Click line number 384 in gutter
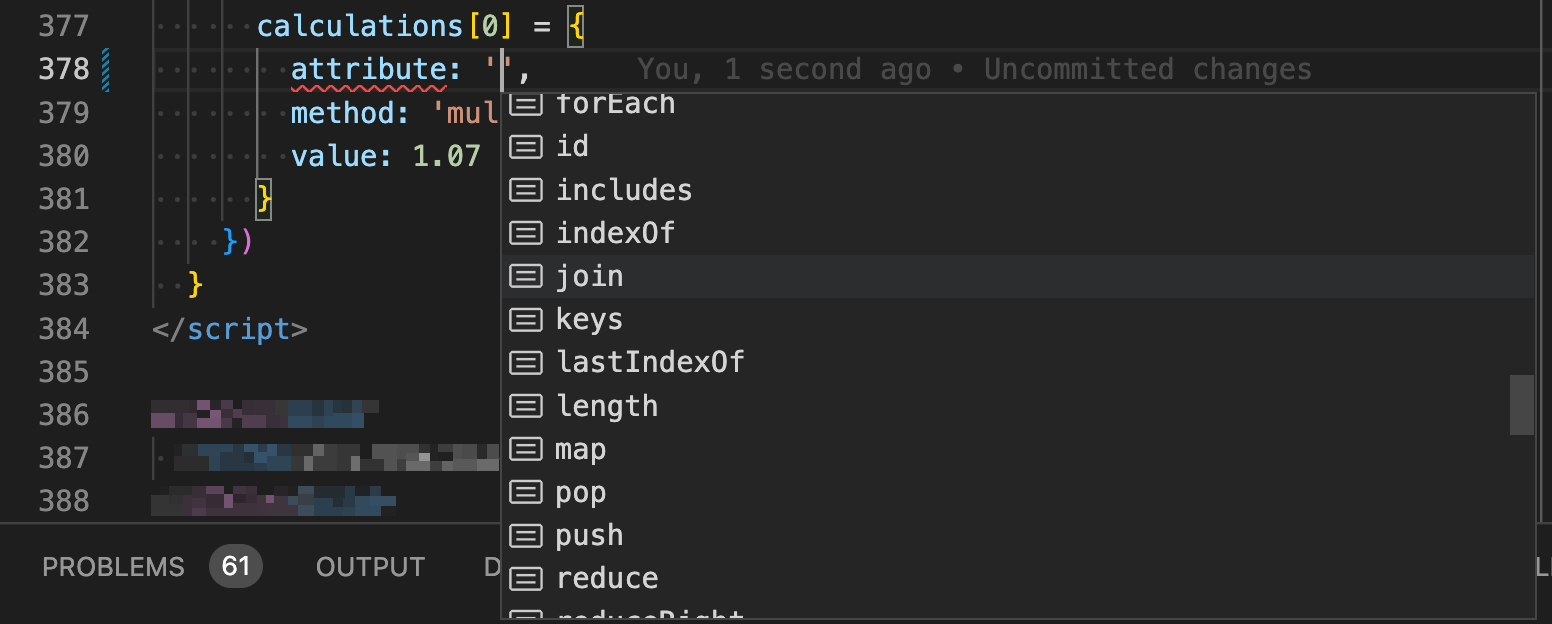This screenshot has width=1552, height=624. click(64, 329)
